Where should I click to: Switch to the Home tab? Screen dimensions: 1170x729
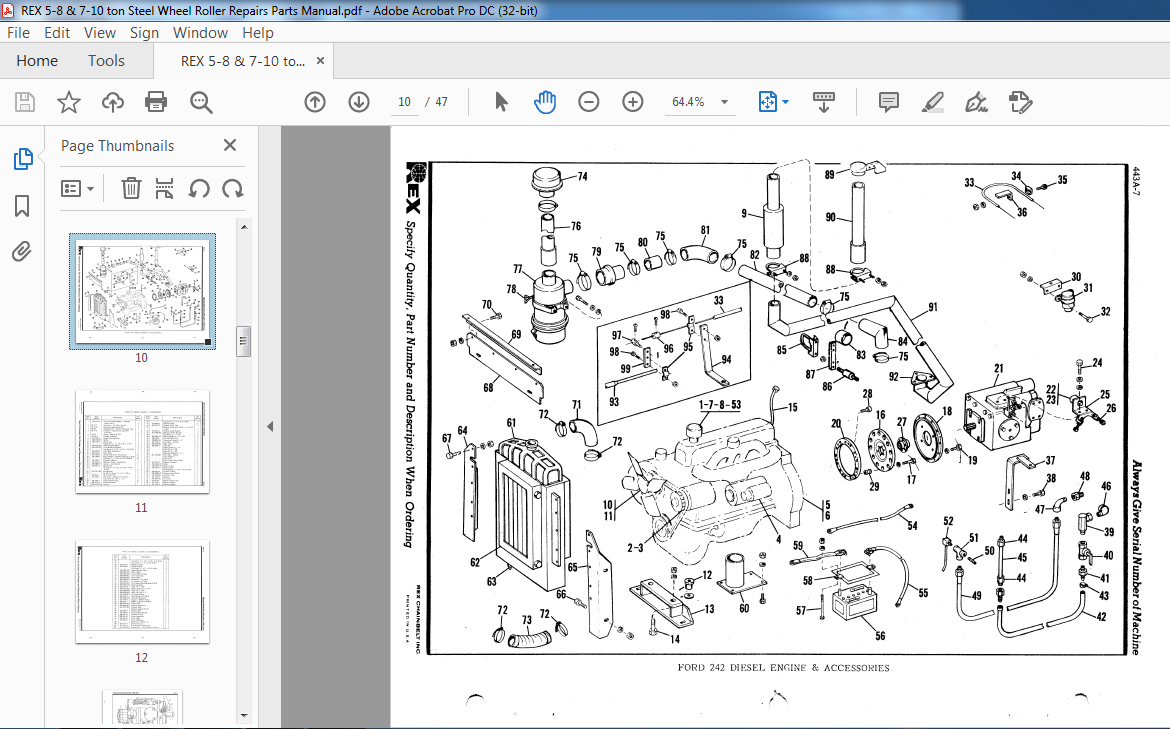point(37,60)
